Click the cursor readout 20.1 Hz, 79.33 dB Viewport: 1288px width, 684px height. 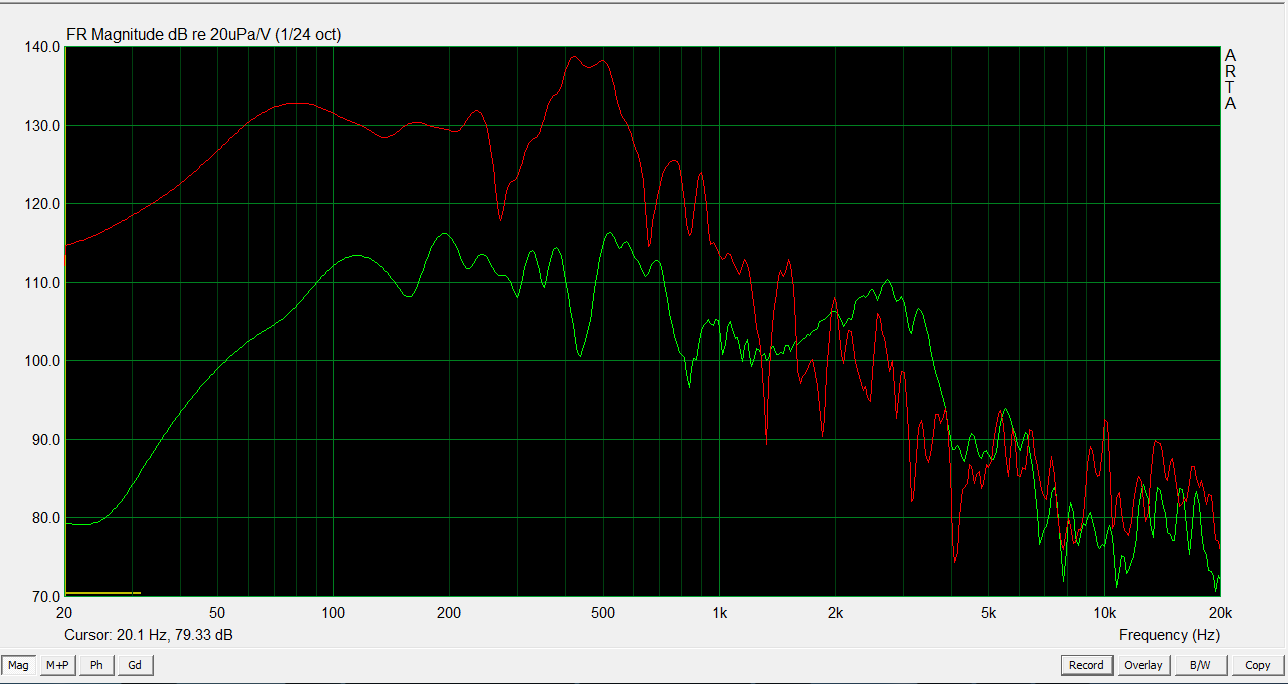point(149,635)
